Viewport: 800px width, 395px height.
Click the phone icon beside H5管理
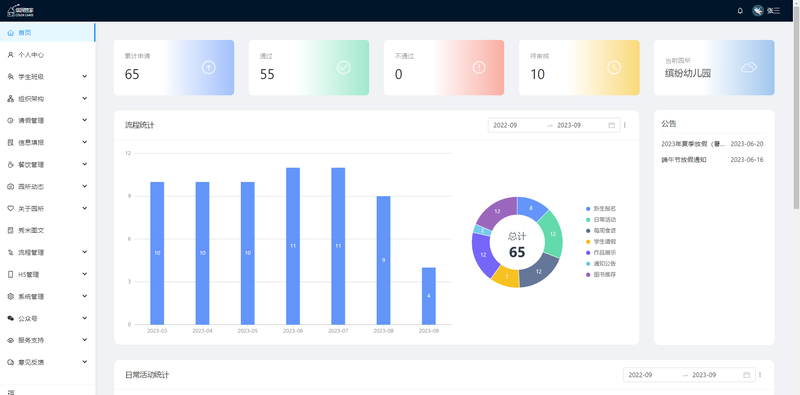(x=11, y=274)
